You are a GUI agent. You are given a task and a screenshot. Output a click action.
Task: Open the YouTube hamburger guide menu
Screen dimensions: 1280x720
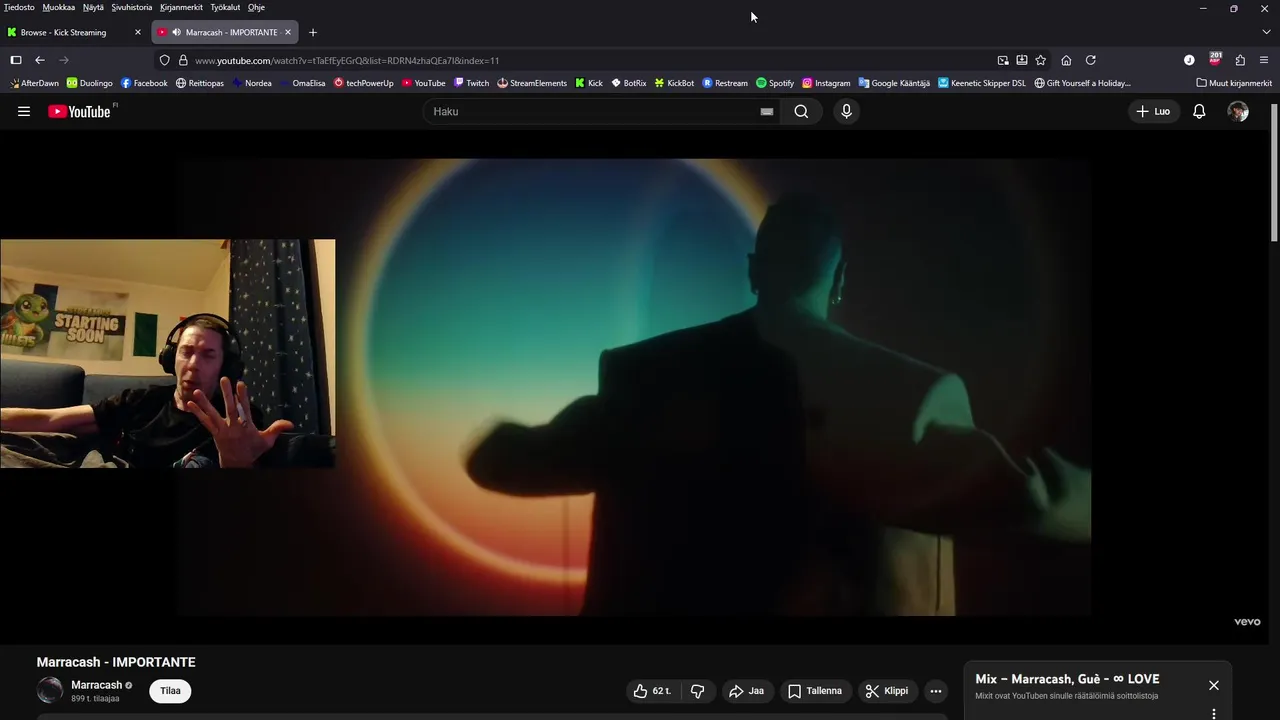coord(24,111)
